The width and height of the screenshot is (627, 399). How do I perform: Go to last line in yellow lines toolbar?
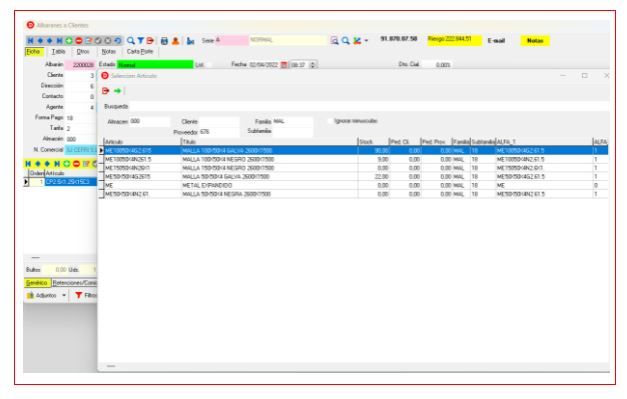point(57,164)
